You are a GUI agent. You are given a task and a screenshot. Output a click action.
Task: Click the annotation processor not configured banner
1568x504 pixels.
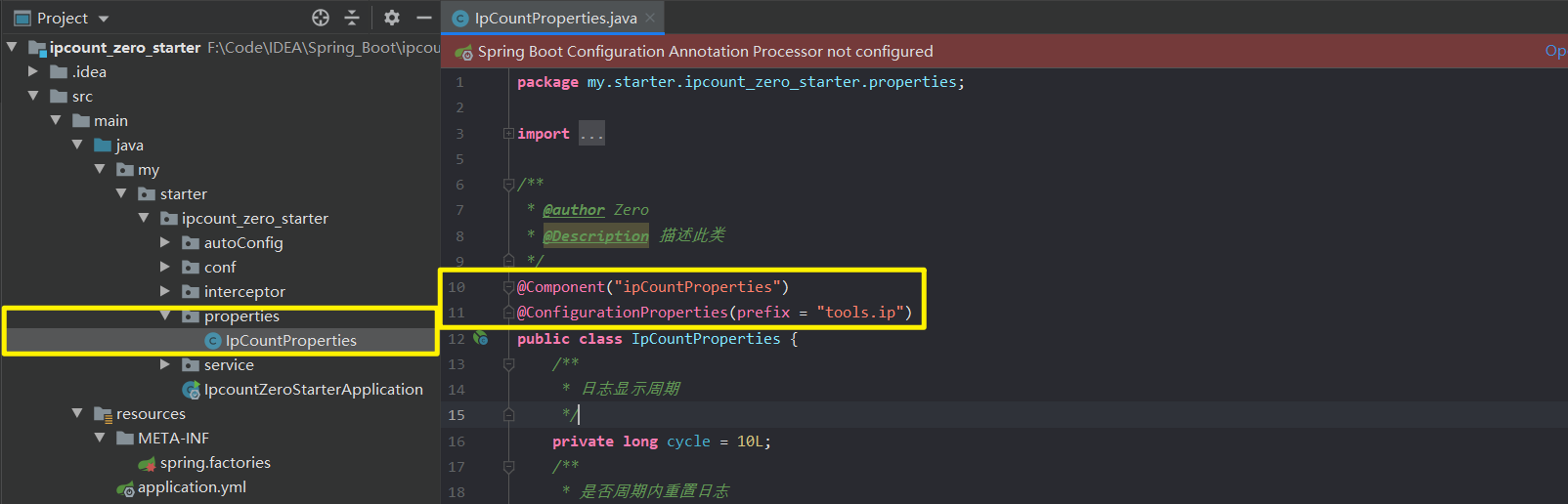click(x=704, y=51)
